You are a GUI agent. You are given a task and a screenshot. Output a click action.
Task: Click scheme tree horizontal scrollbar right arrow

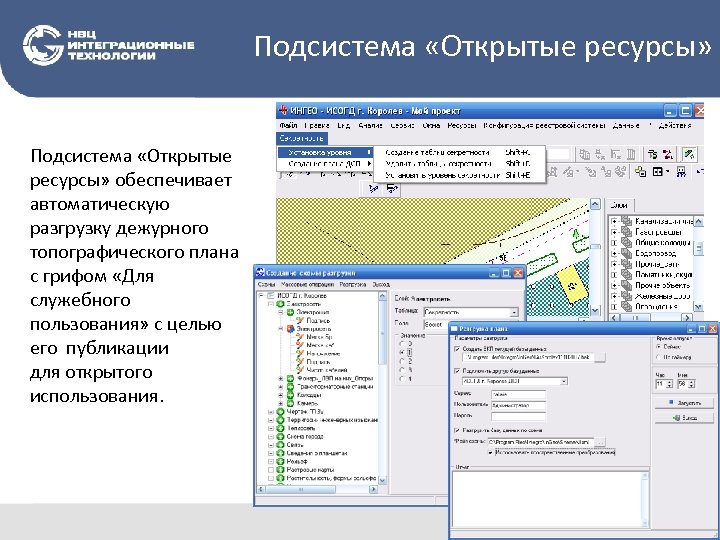[x=373, y=489]
